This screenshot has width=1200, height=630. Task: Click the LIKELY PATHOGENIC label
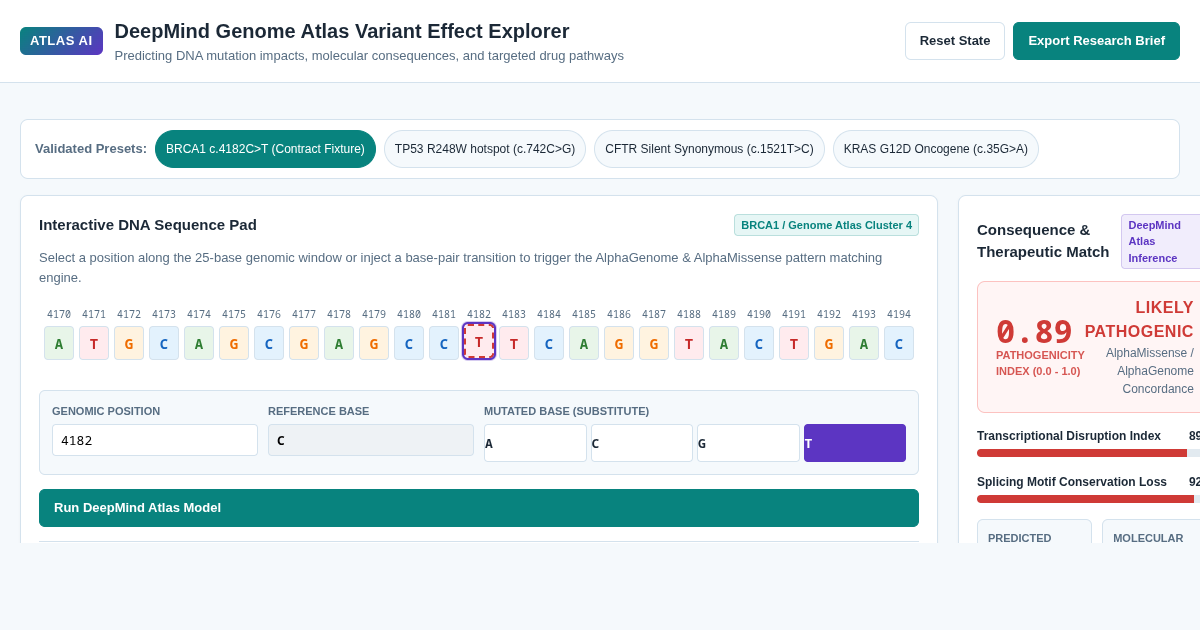point(1139,319)
